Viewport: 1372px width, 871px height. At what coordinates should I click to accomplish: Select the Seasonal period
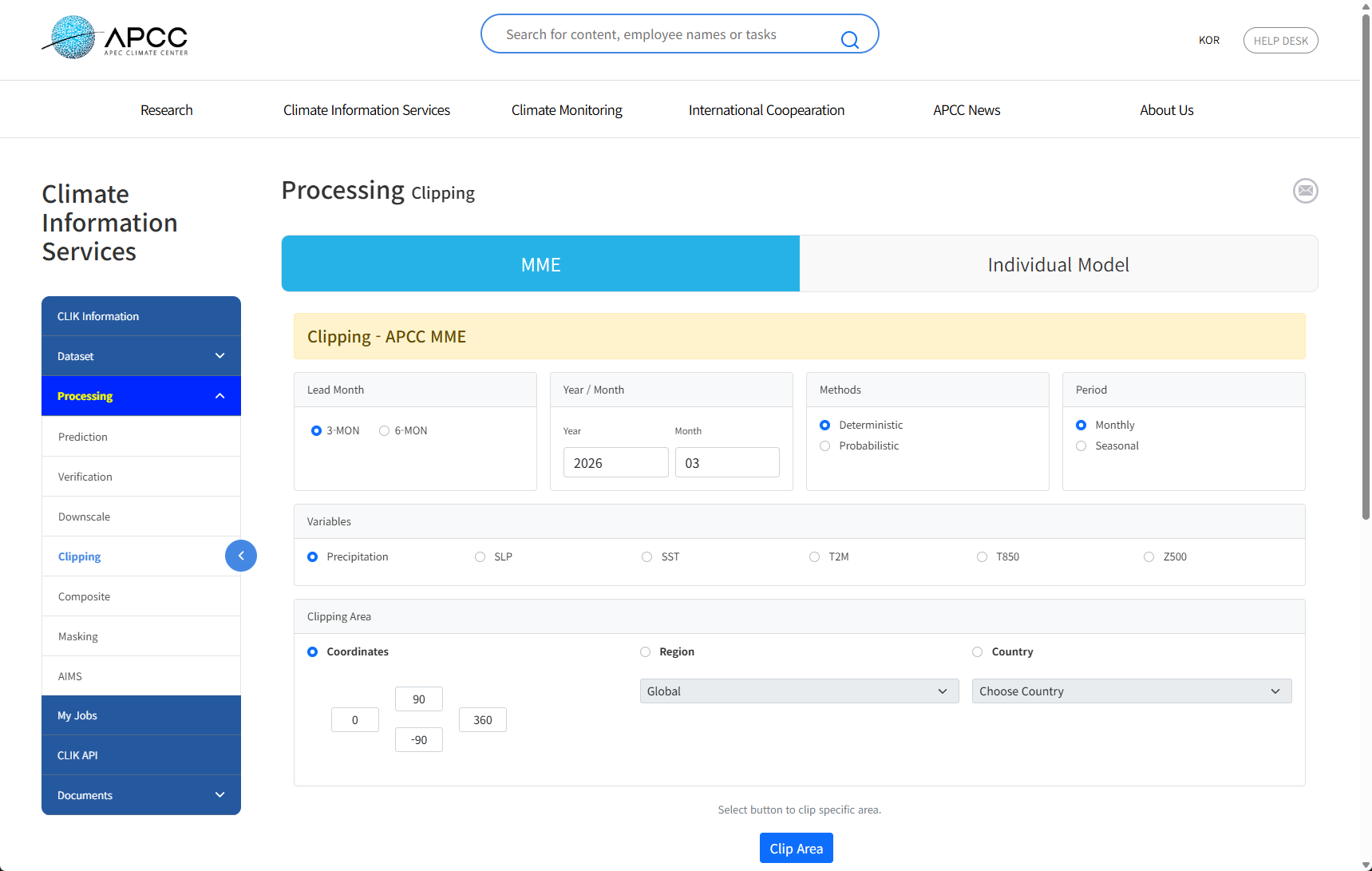(1081, 446)
